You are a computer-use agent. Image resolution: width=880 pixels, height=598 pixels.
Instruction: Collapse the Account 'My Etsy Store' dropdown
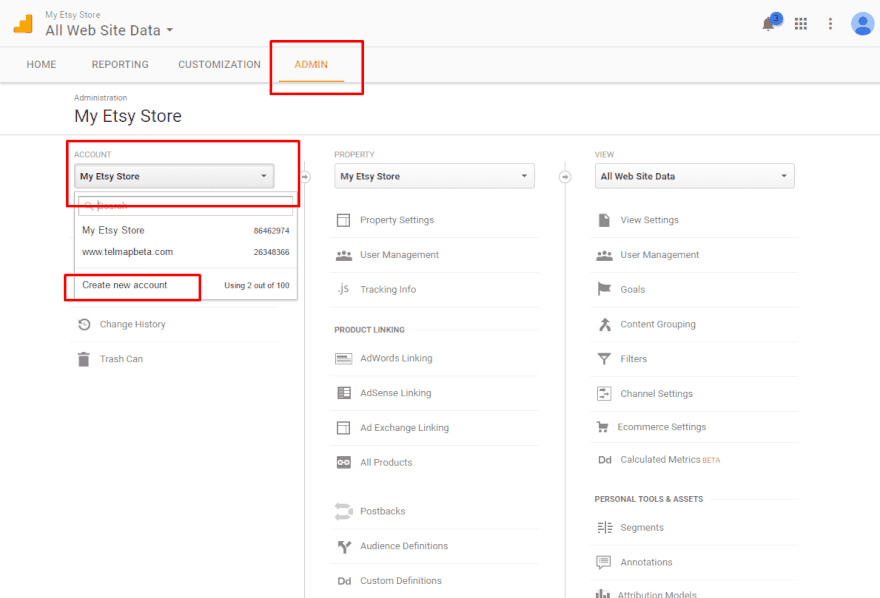(174, 176)
